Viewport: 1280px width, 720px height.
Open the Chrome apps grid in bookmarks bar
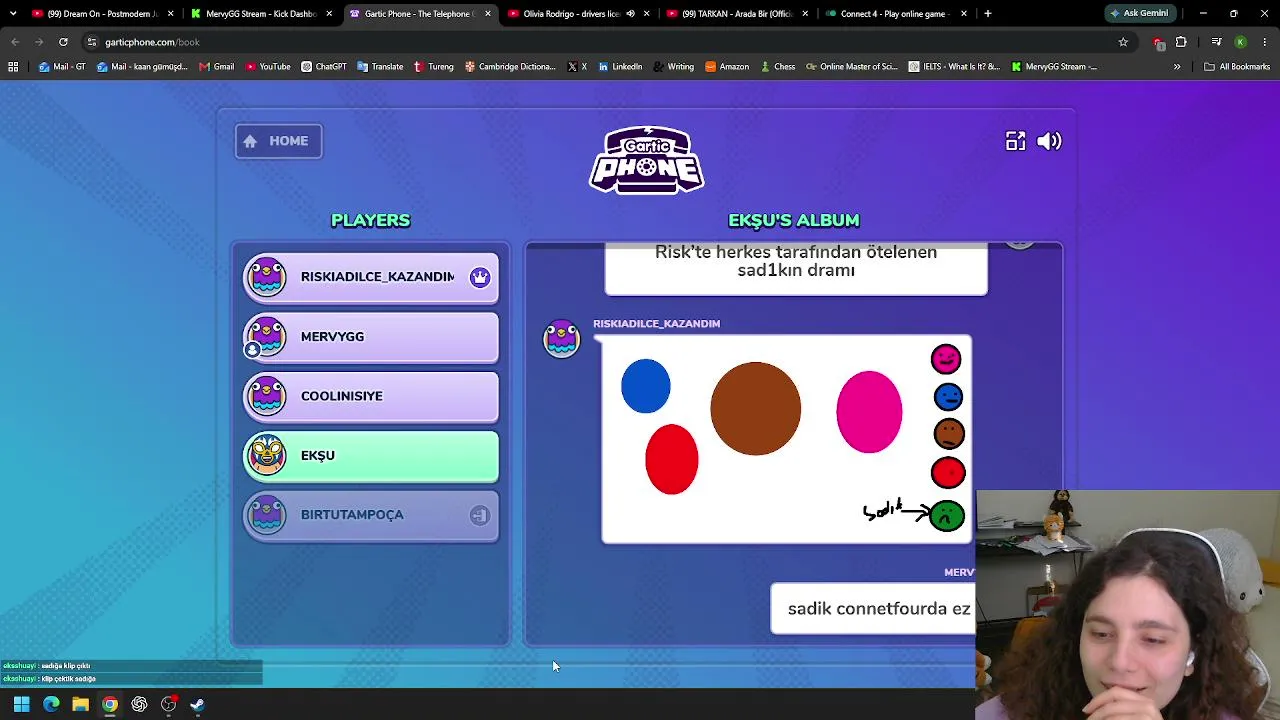13,67
